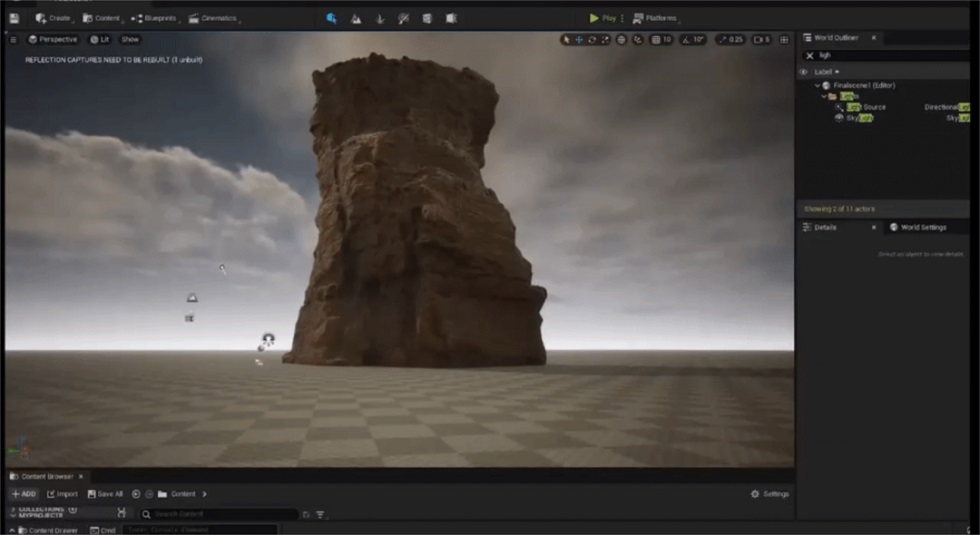
Task: Select the rotate gizmo tool in viewport
Action: (592, 39)
